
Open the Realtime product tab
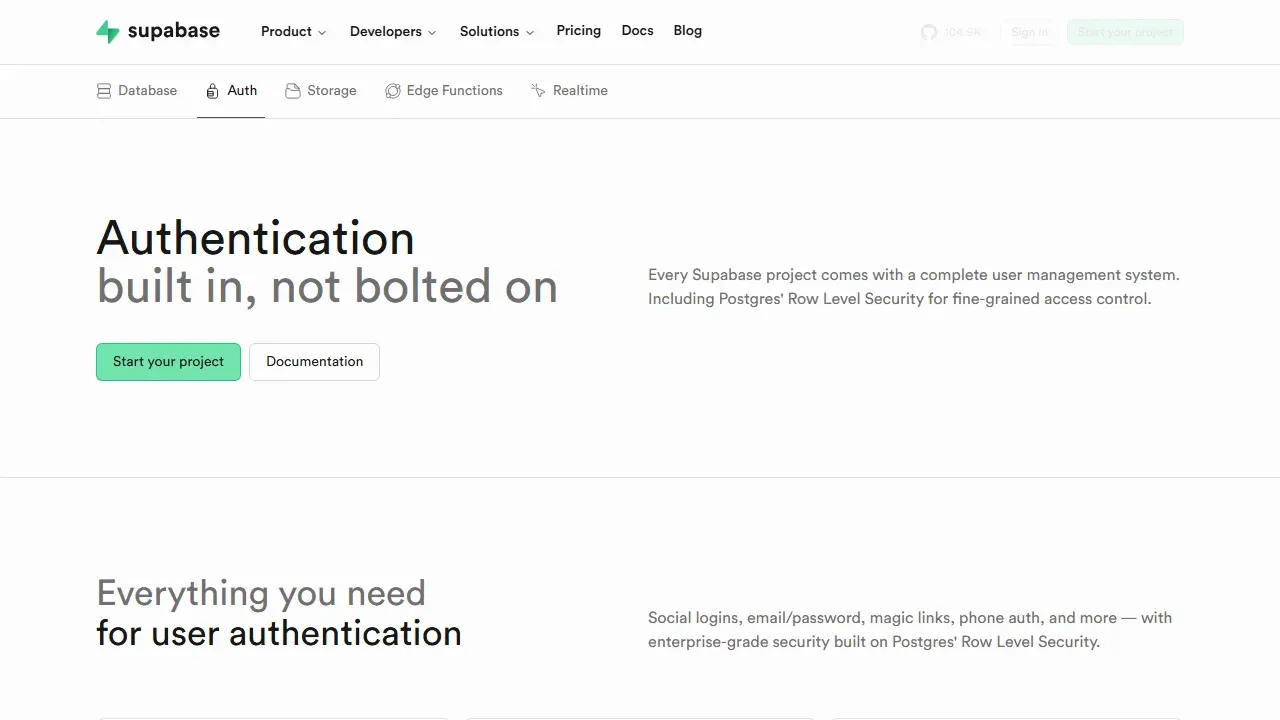569,91
